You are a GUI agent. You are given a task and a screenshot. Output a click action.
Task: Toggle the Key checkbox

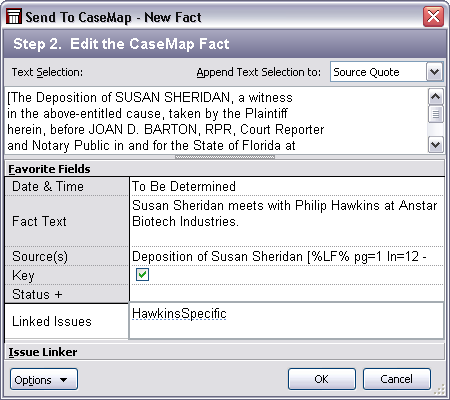tap(142, 275)
